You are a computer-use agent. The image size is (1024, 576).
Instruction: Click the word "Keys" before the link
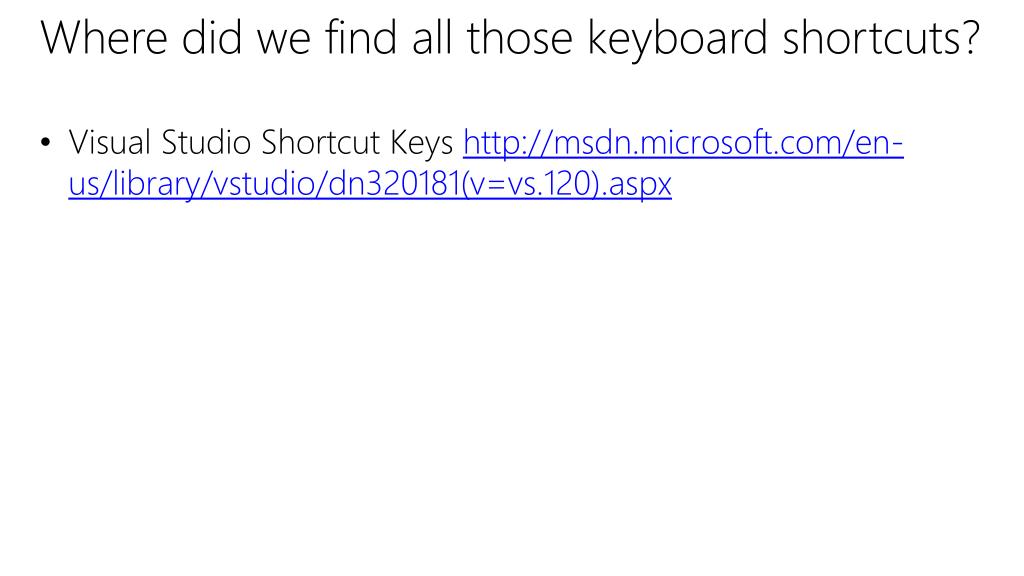pos(422,143)
